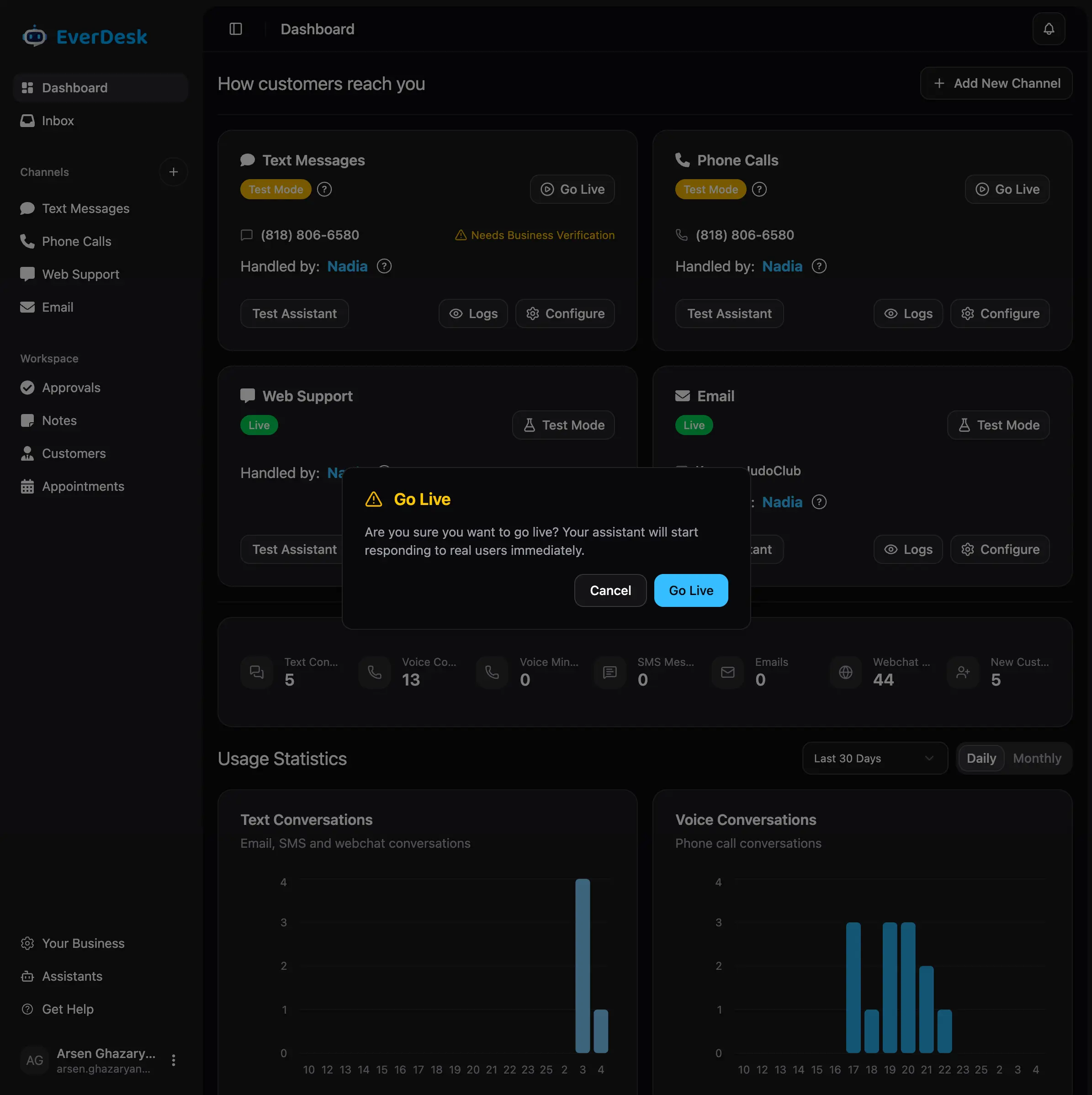Click the EverDesk robot logo
The width and height of the screenshot is (1092, 1095).
[35, 36]
